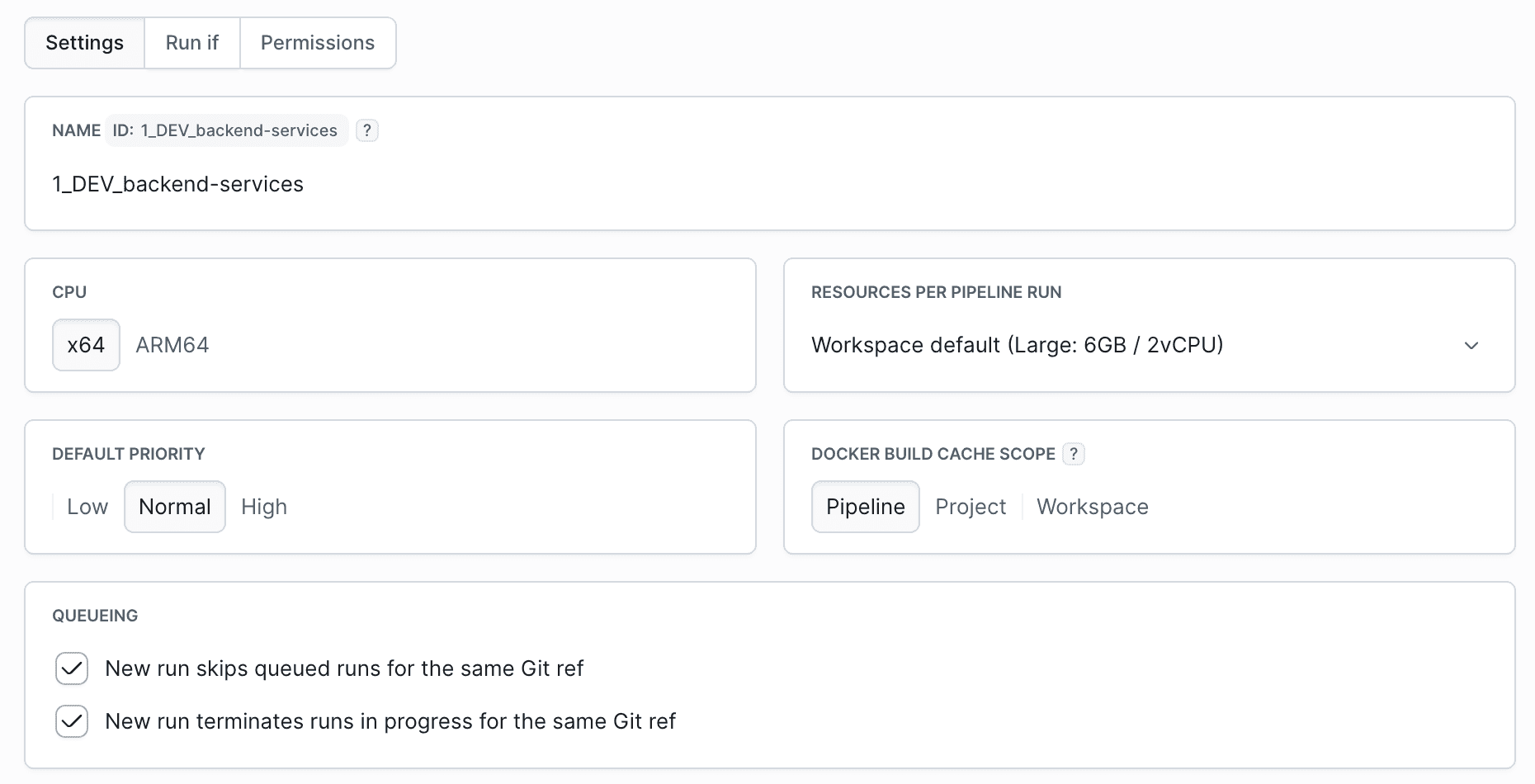Viewport: 1535px width, 784px height.
Task: Click the help icon next to pipeline ID
Action: pyautogui.click(x=367, y=130)
